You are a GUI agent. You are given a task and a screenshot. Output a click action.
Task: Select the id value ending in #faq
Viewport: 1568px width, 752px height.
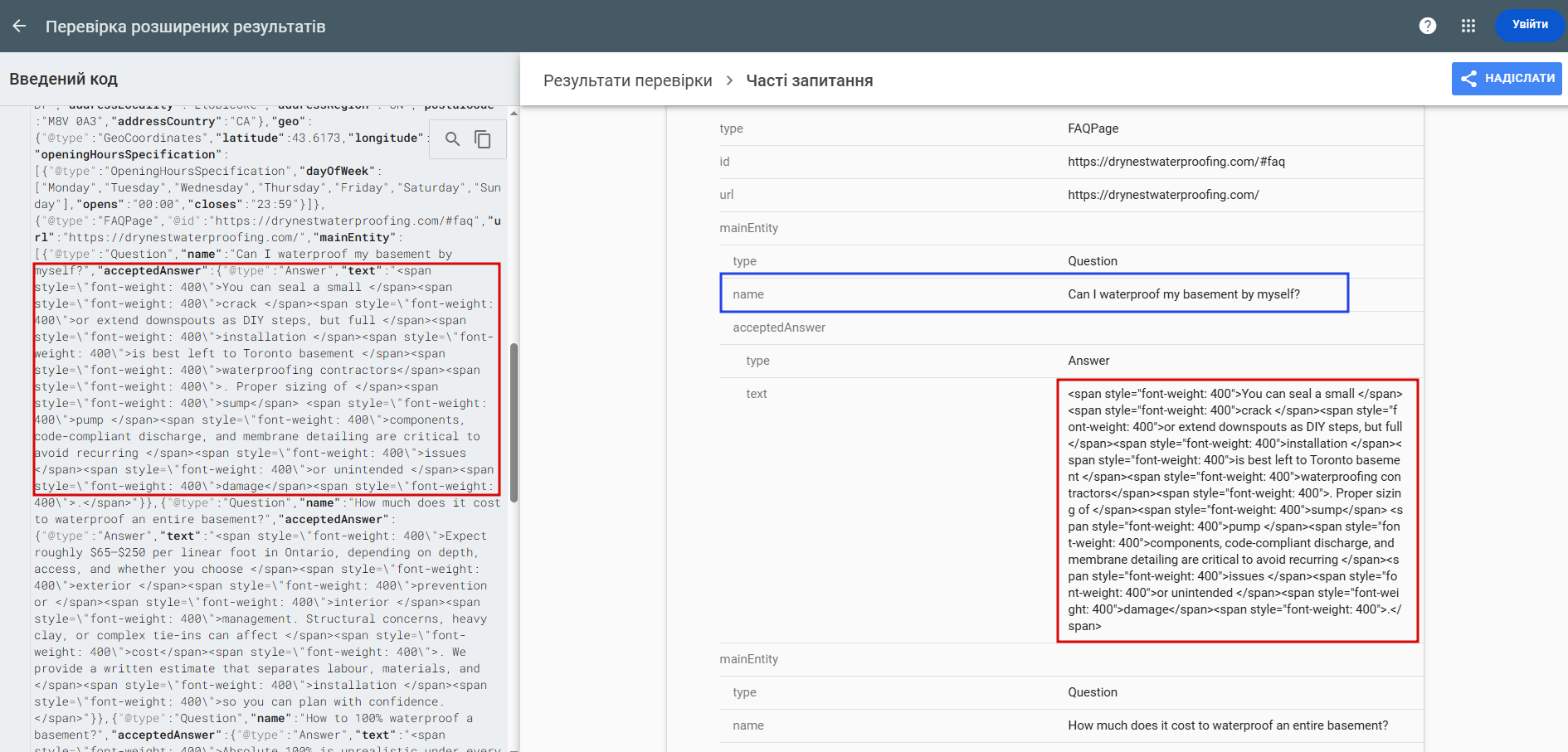tap(1176, 162)
